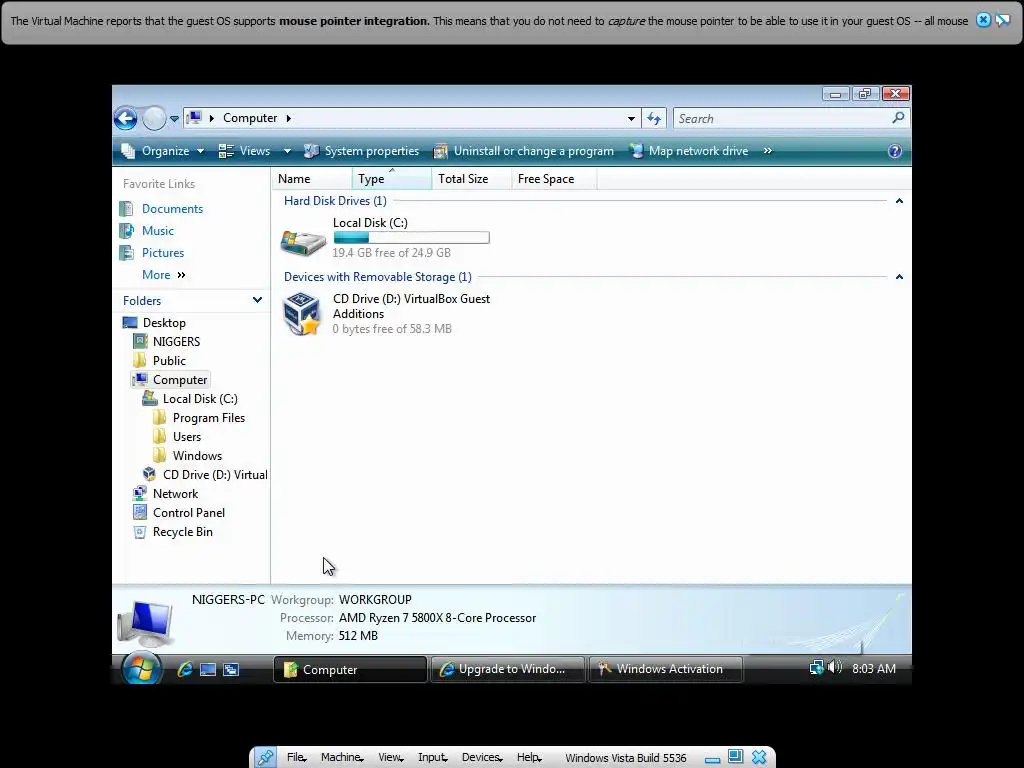Open the VirtualBox Machine menu
The height and width of the screenshot is (768, 1024).
tap(342, 758)
